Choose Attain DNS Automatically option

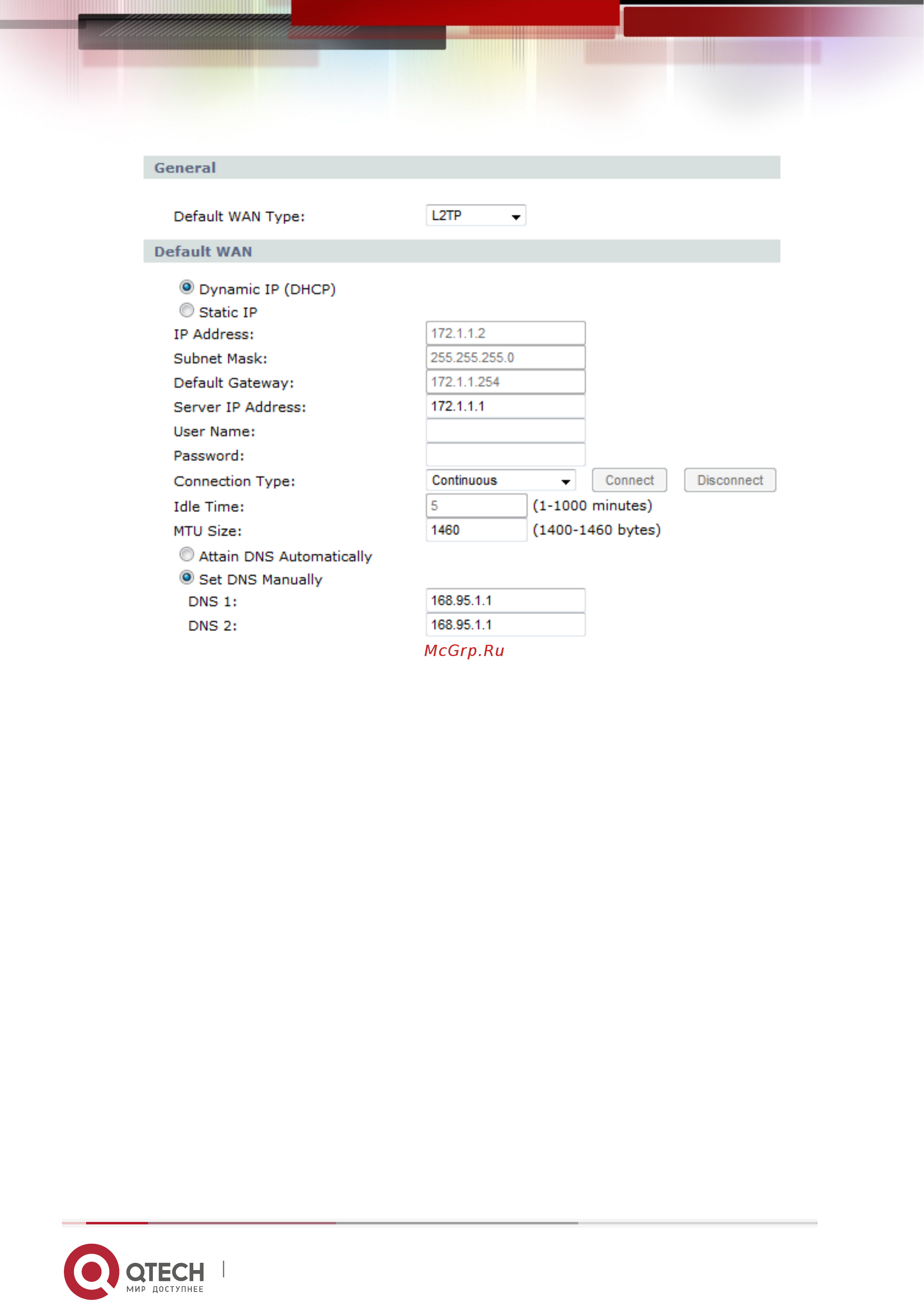point(187,555)
